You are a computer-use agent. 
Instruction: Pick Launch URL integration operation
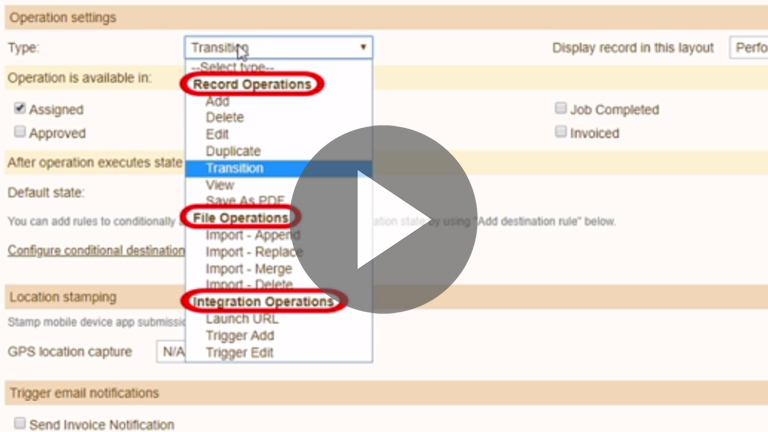click(242, 319)
